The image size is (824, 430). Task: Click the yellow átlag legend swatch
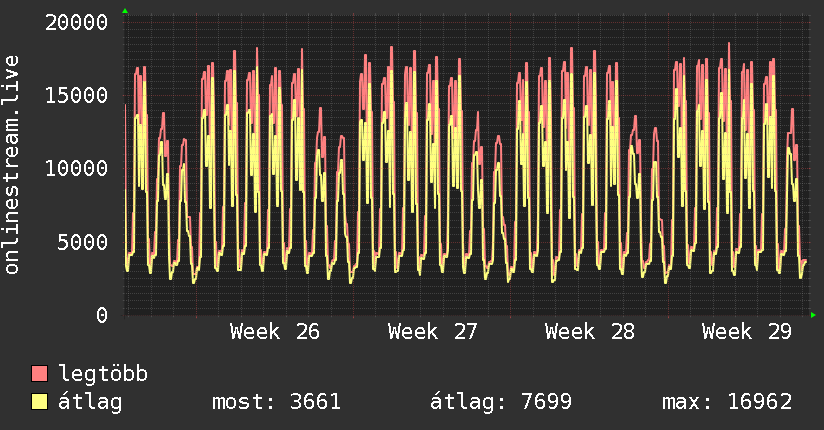[39, 401]
